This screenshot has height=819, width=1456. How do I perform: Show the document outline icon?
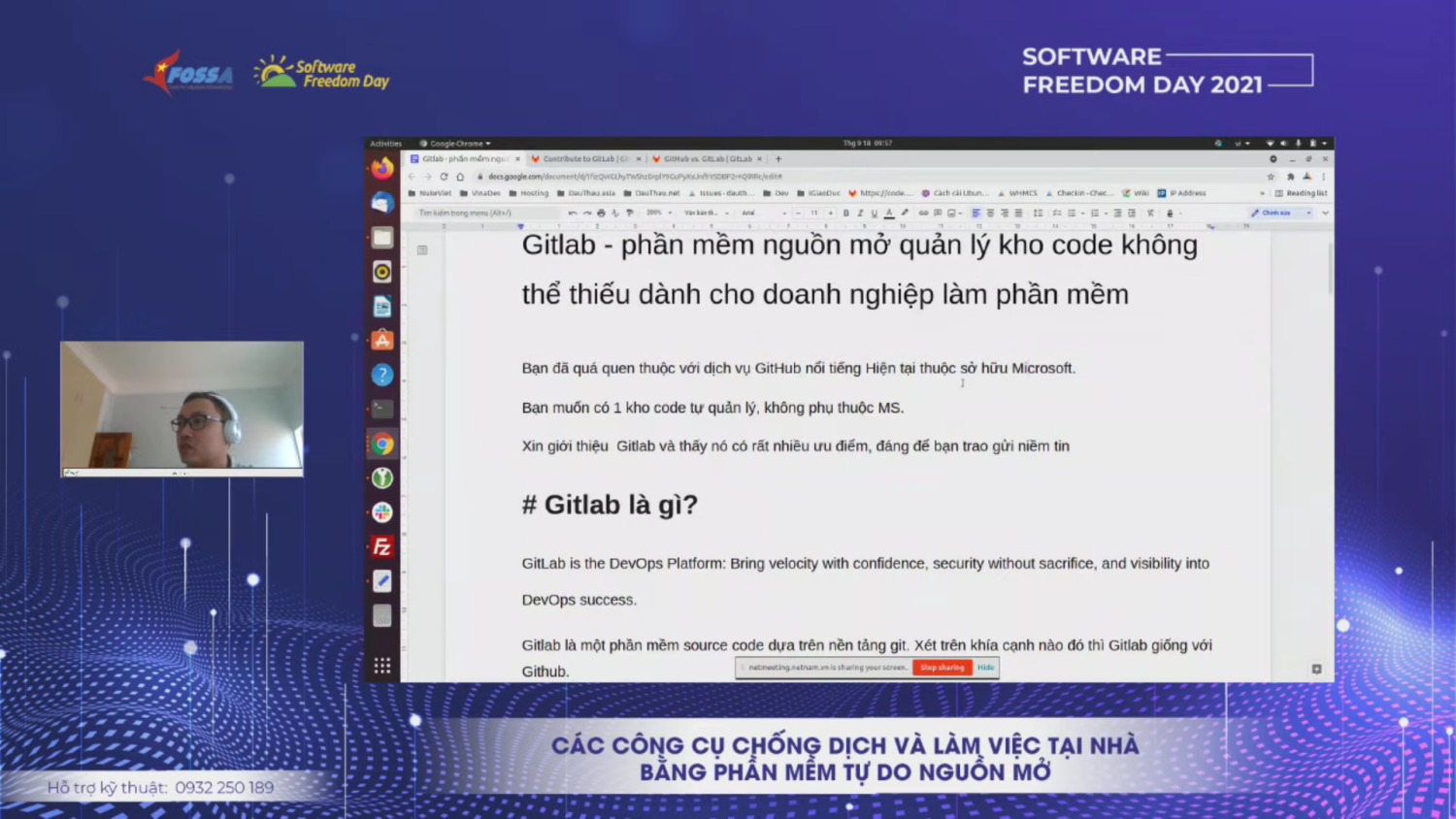422,250
